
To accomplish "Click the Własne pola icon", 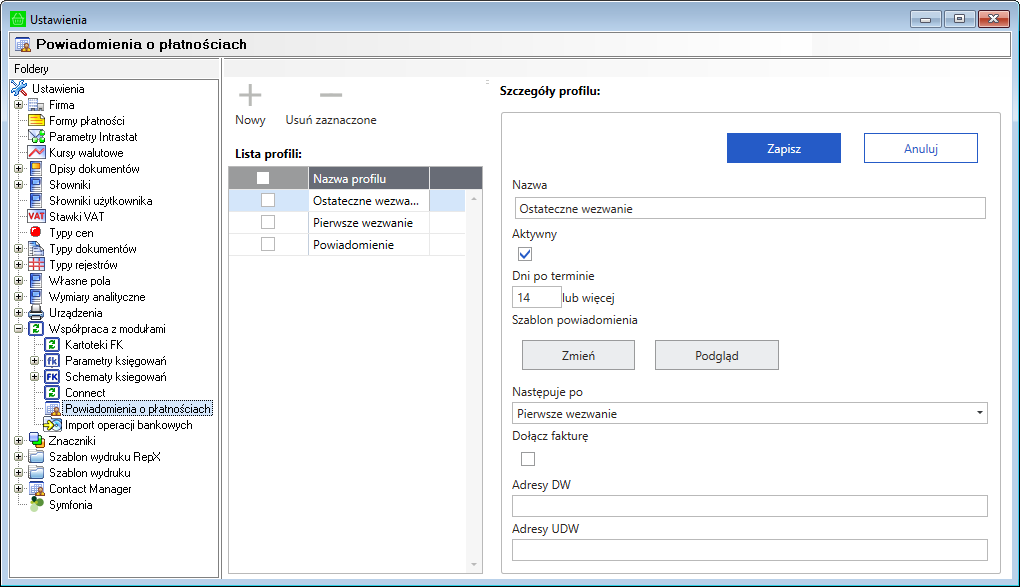I will 36,280.
